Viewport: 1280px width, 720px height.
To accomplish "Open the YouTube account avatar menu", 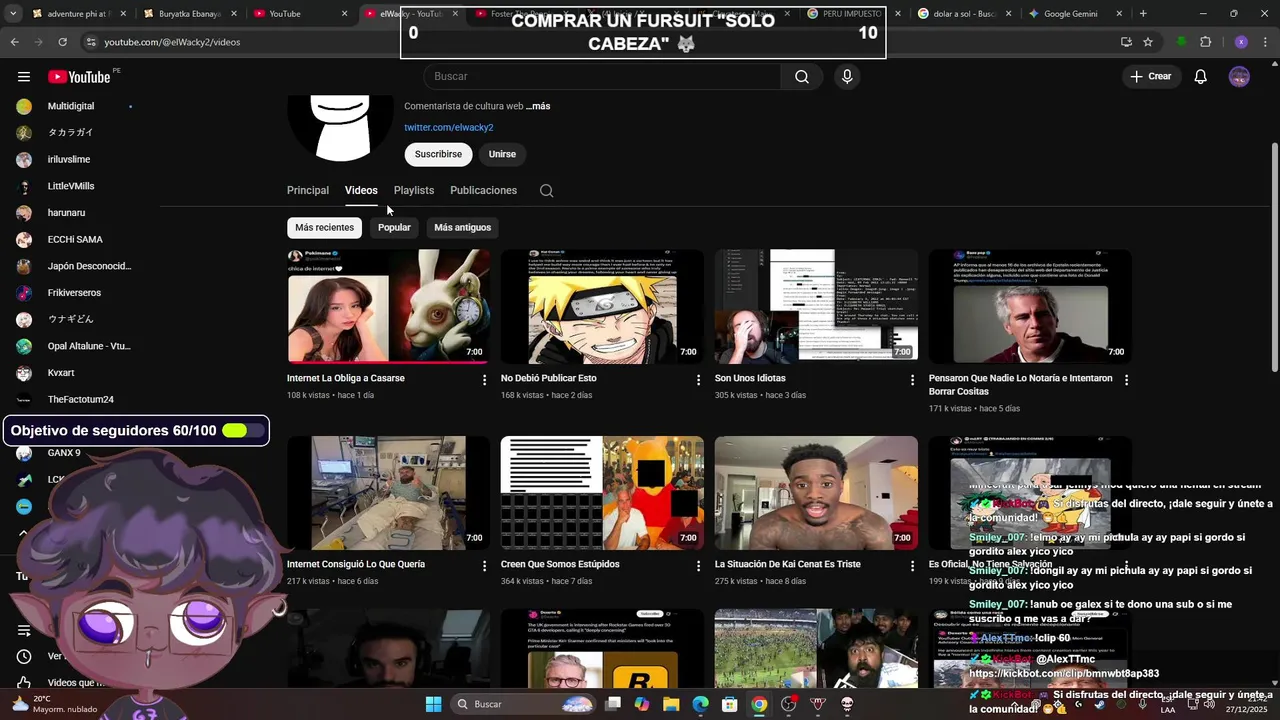I will [1239, 77].
